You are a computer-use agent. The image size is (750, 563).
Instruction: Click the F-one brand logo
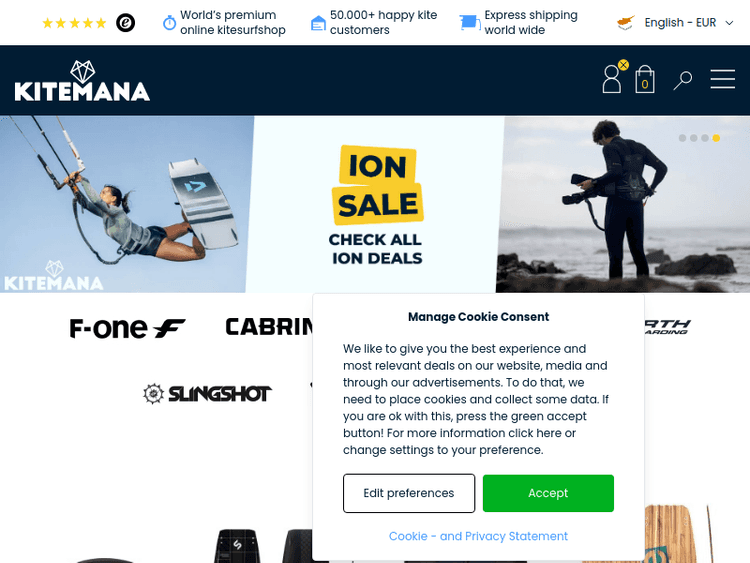coord(127,328)
